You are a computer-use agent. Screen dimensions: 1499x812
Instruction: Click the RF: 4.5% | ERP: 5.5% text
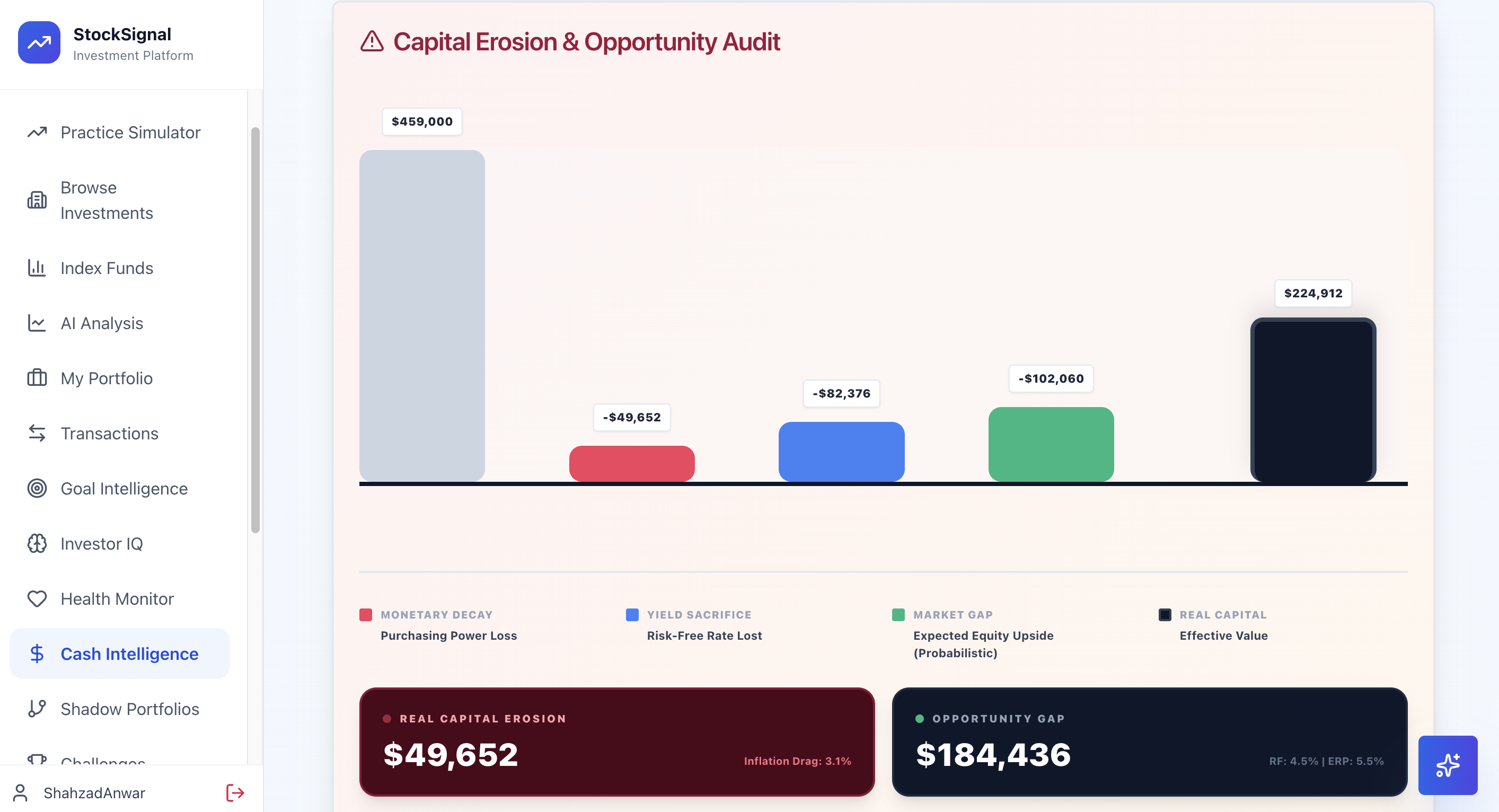[x=1326, y=761]
